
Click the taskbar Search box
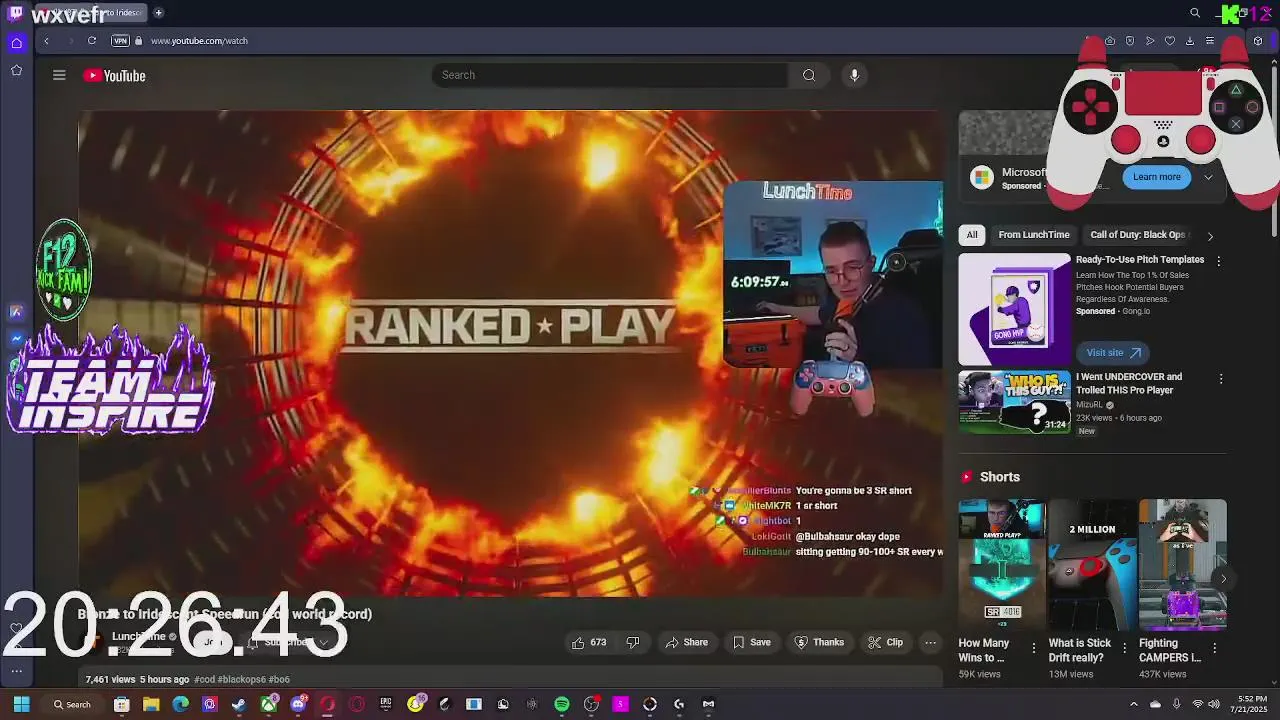pyautogui.click(x=73, y=704)
